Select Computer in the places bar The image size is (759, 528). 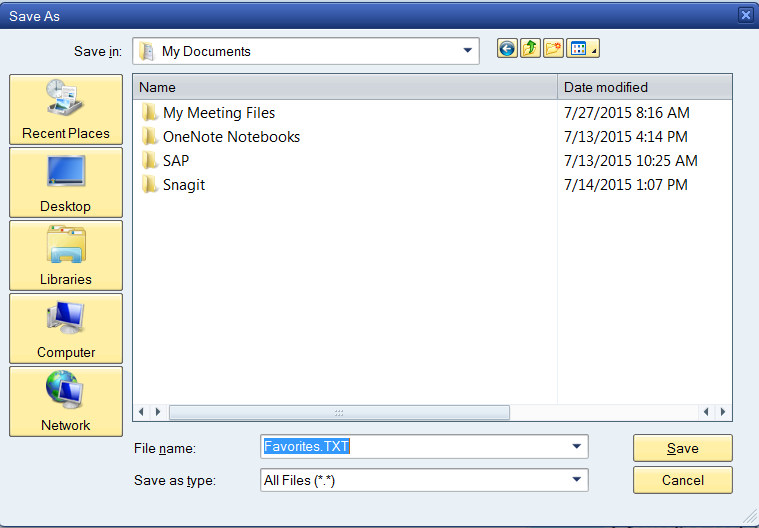point(66,328)
